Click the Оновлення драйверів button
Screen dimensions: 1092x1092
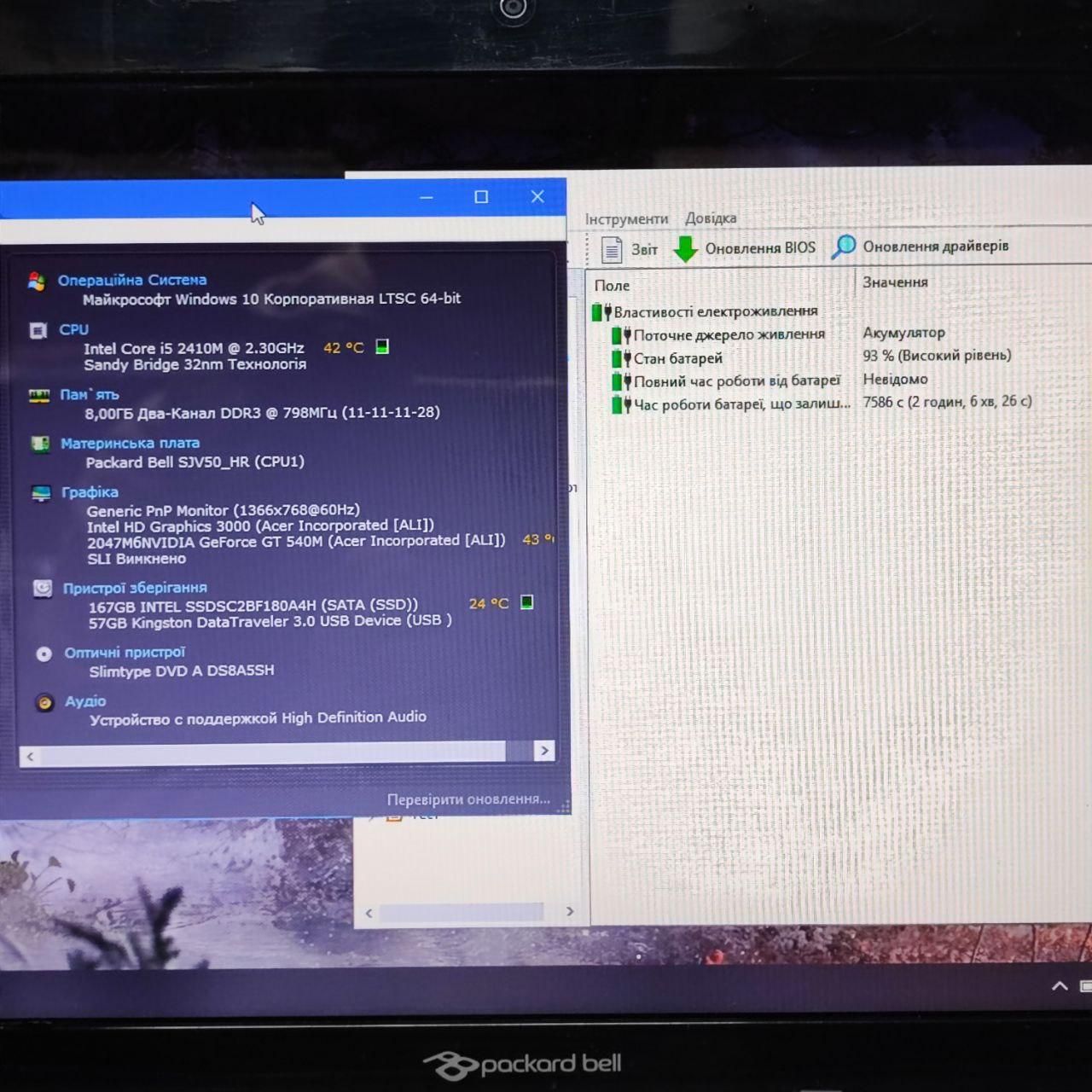920,247
